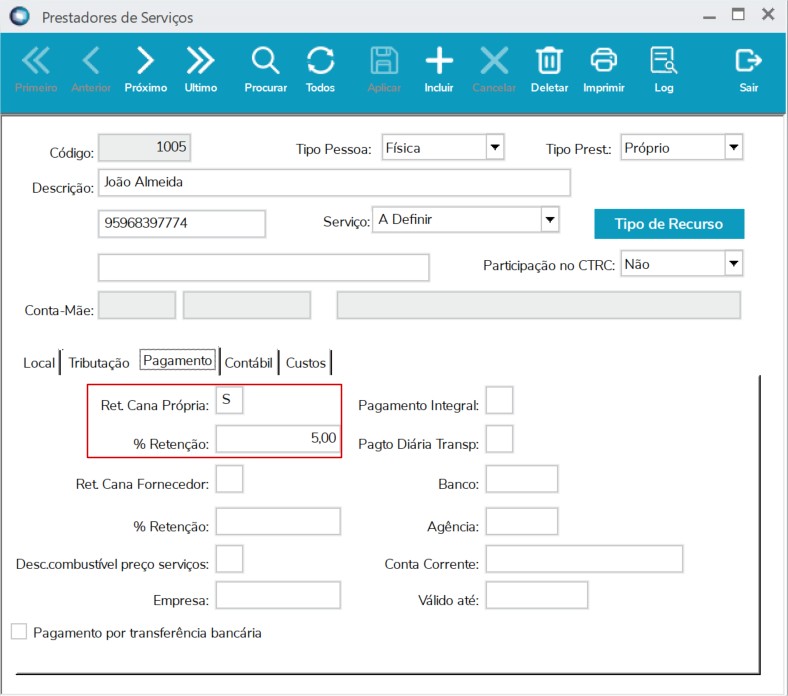788x696 pixels.
Task: Click the Agência input field
Action: (x=522, y=521)
